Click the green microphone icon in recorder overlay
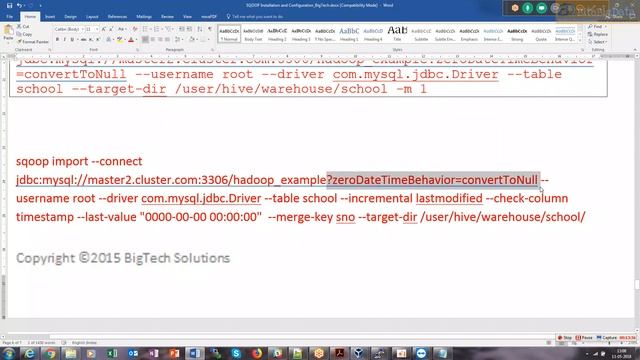Screen dimensions: 640x360 pos(527,8)
